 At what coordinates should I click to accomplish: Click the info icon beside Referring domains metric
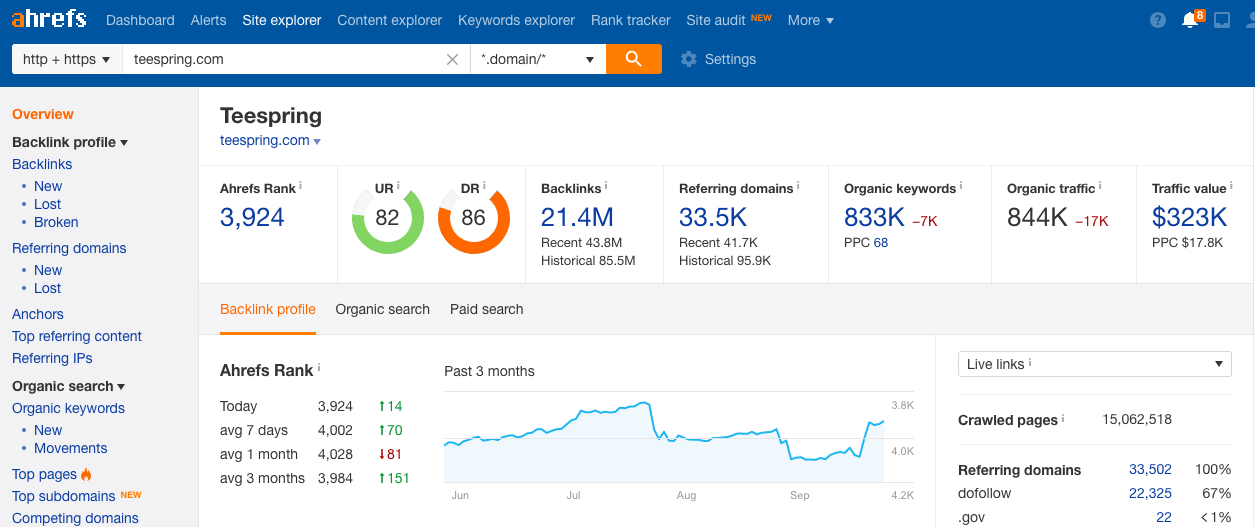(x=798, y=186)
